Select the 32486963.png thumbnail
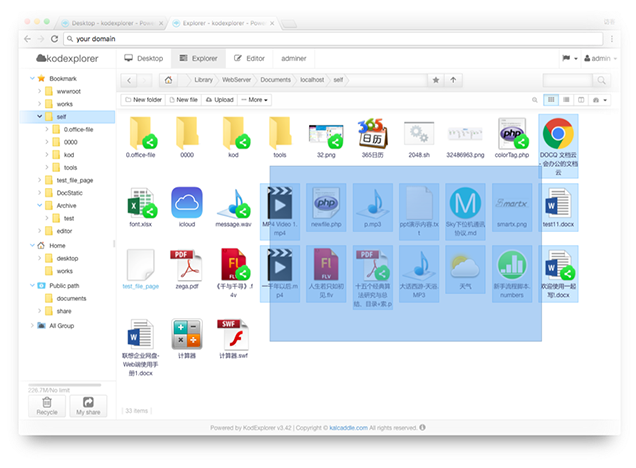The height and width of the screenshot is (468, 636). pos(465,134)
